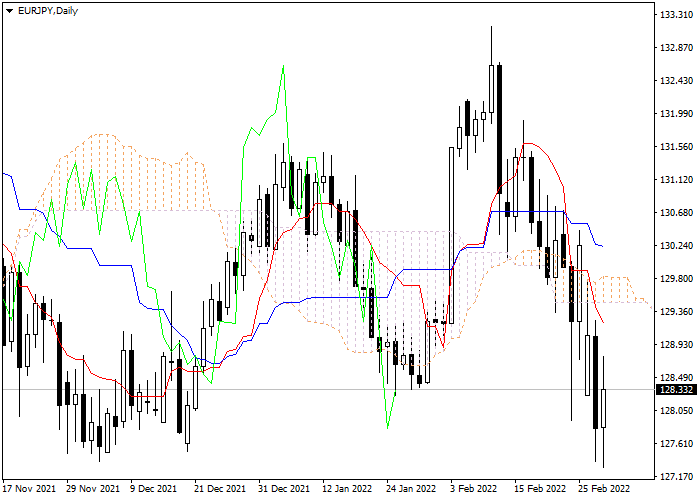Select the current price label 128.332

pos(676,390)
